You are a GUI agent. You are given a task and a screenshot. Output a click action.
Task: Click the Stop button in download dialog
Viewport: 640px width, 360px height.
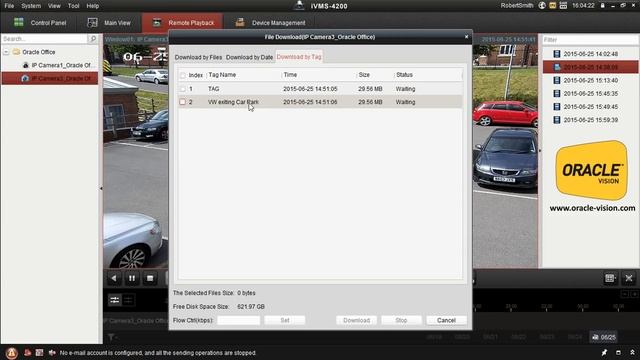tap(401, 320)
